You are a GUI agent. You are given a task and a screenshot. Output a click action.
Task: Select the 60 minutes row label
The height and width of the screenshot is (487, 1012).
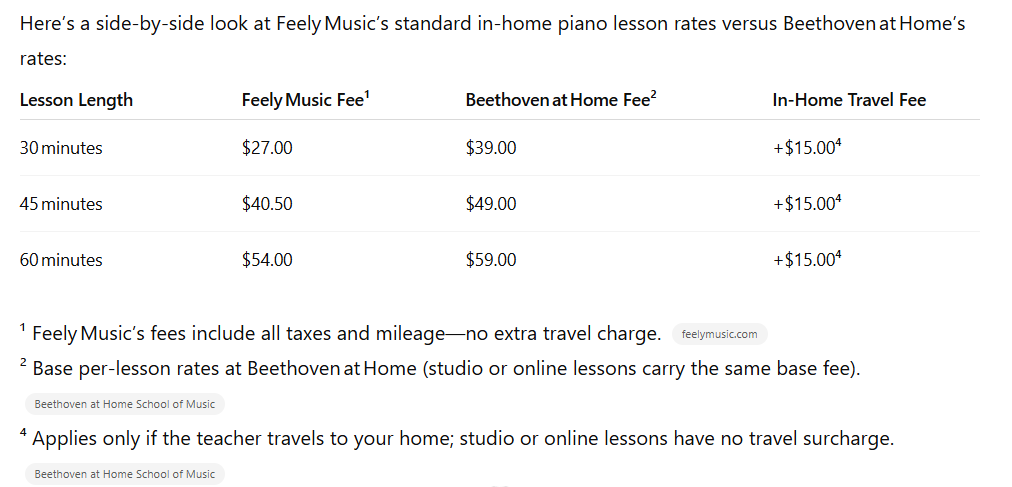pos(61,260)
